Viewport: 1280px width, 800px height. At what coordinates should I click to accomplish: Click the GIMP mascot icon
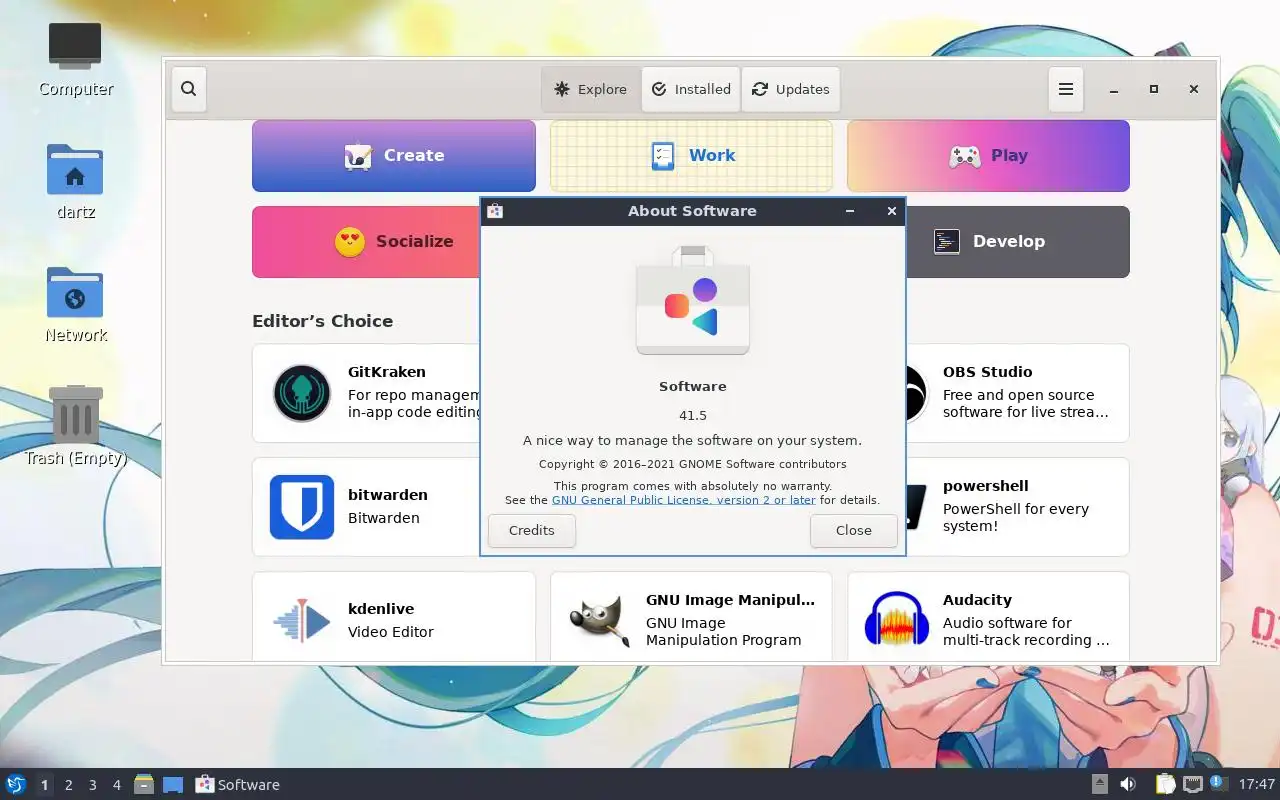coord(598,621)
